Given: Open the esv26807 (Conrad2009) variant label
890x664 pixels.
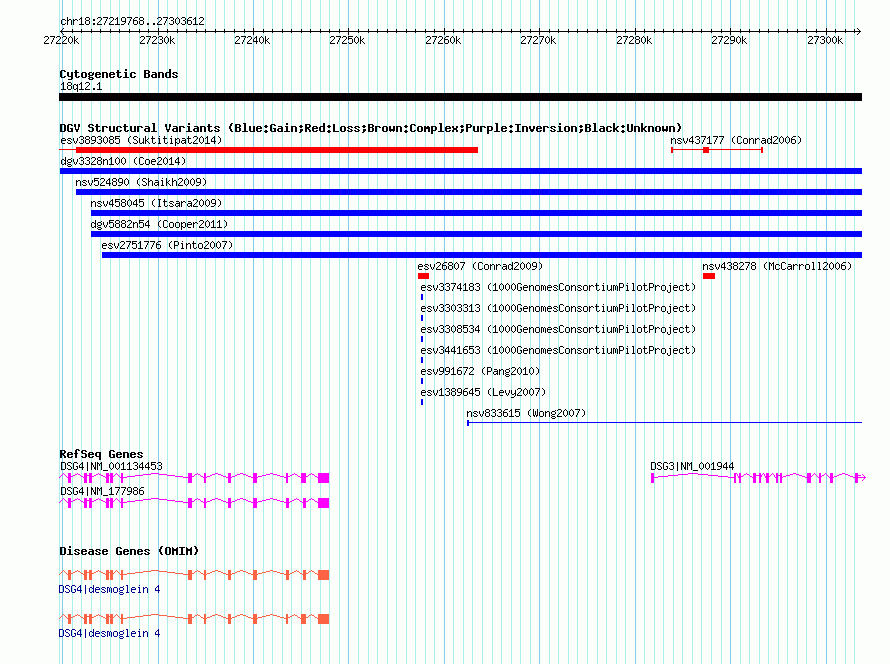Looking at the screenshot, I should [480, 266].
